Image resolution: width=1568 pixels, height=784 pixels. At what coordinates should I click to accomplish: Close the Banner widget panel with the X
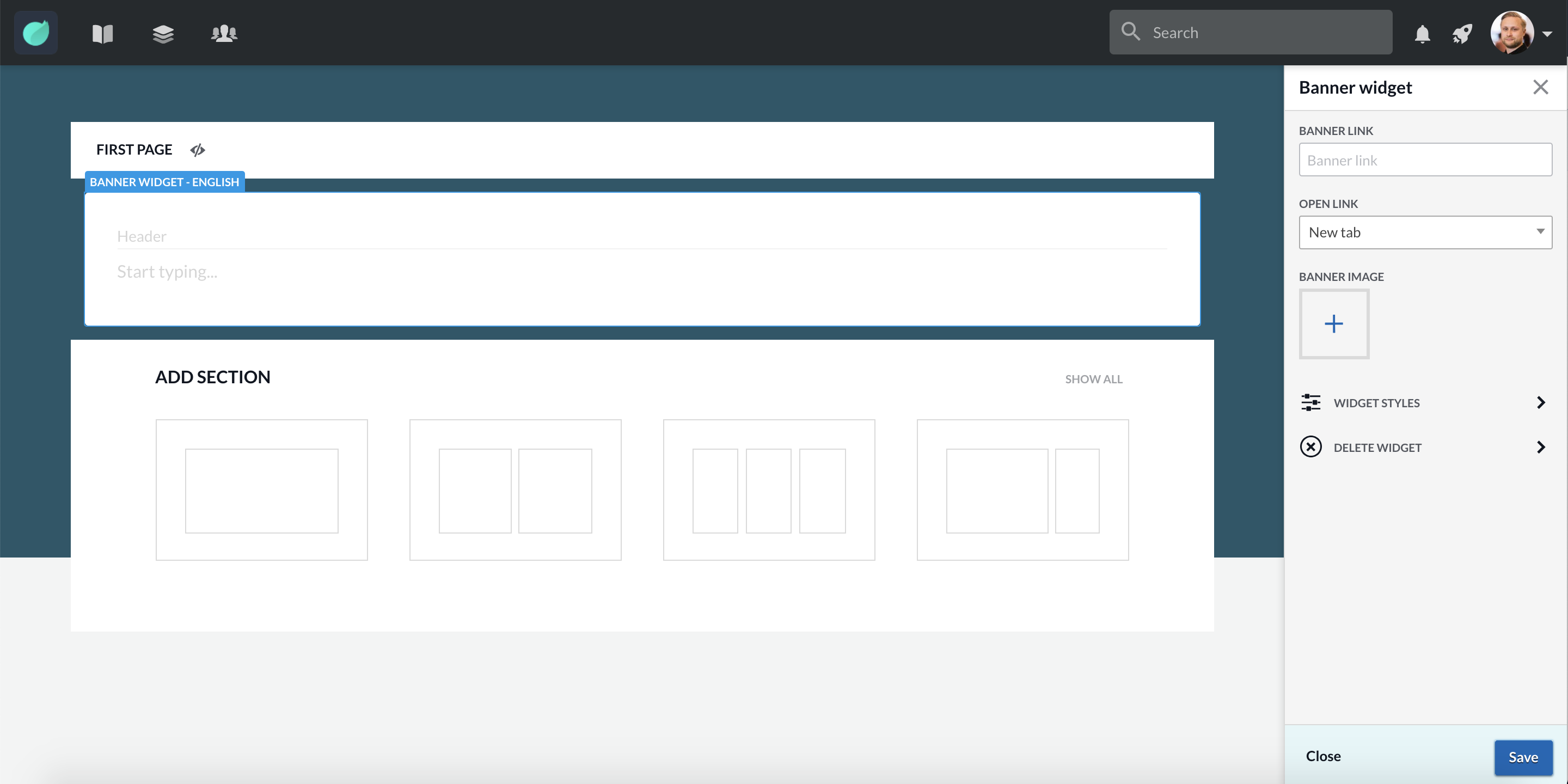(1540, 87)
